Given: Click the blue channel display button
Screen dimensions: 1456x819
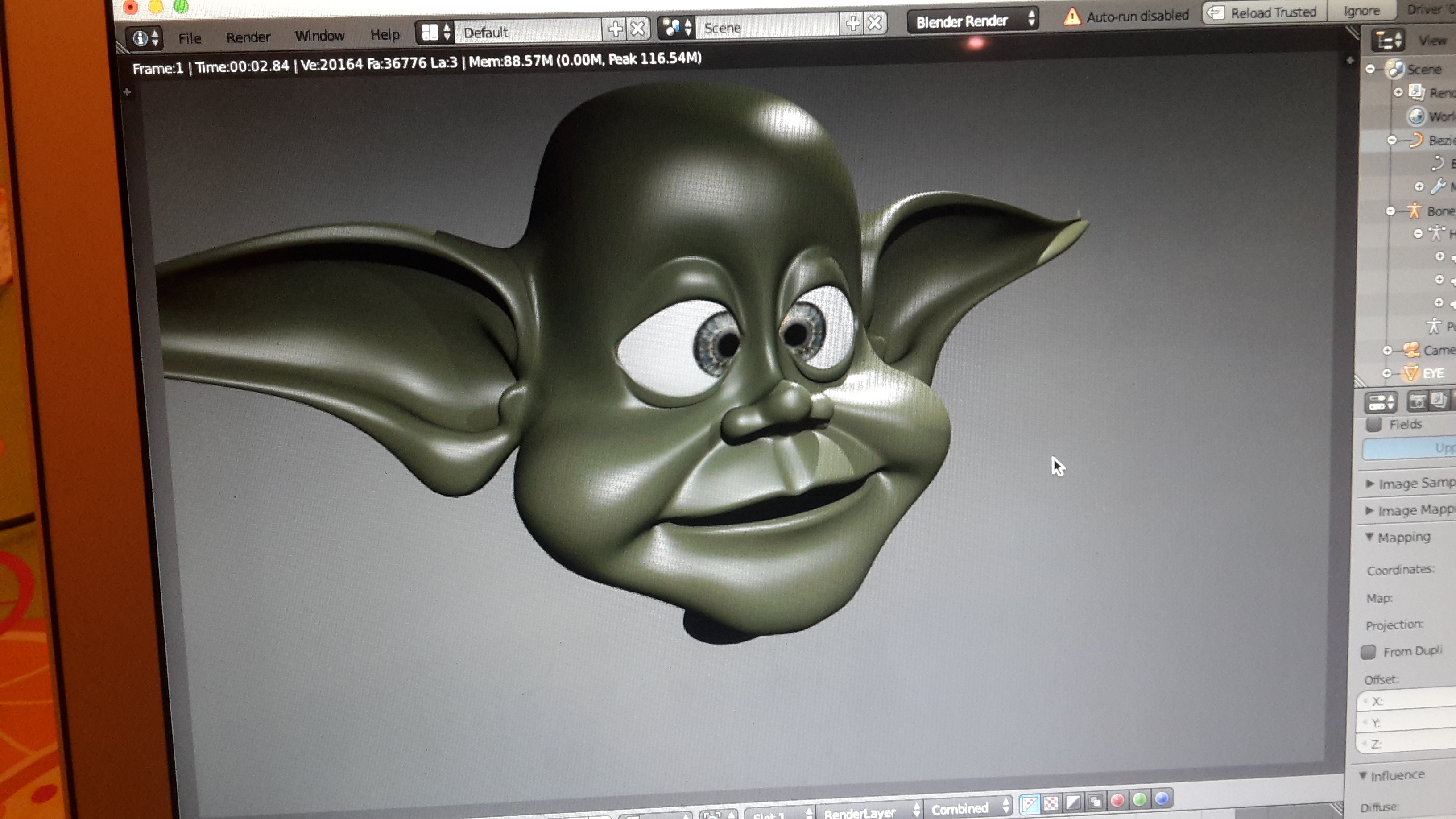Looking at the screenshot, I should pos(1162,798).
